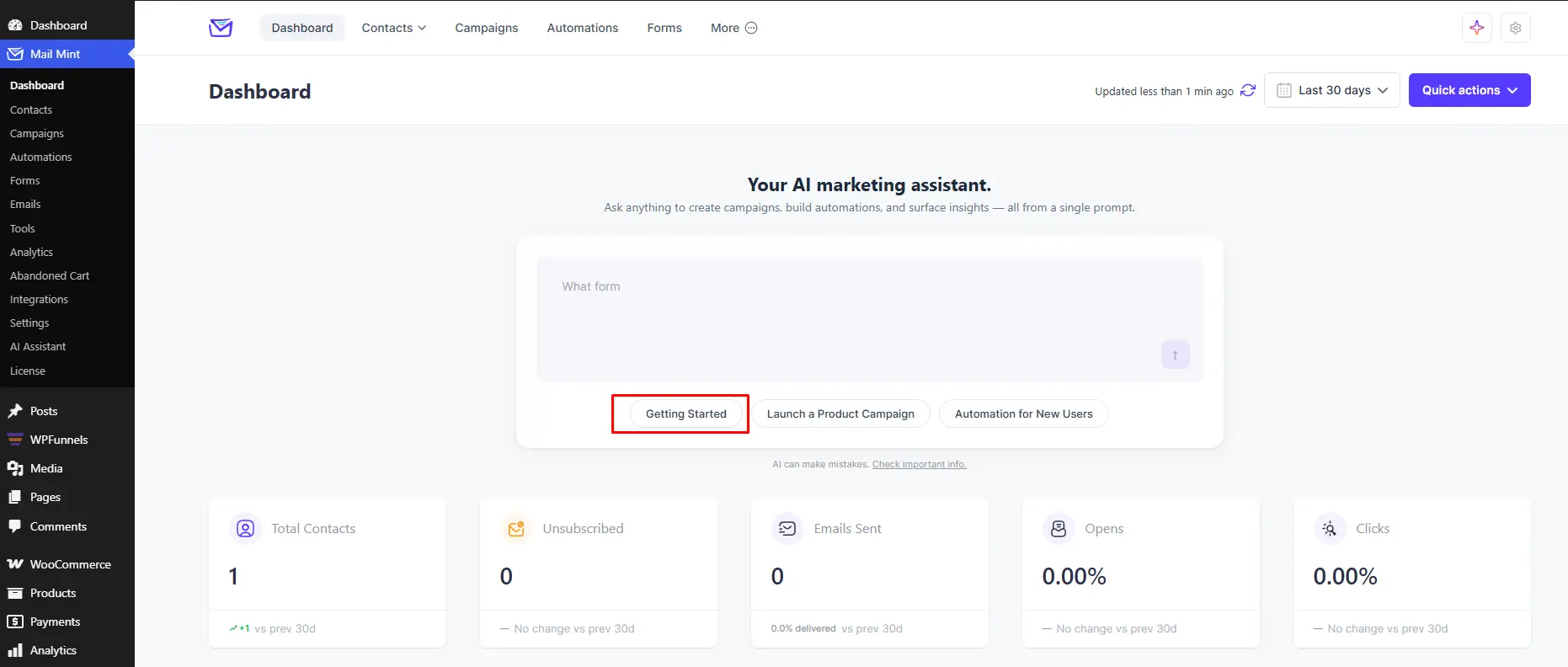Click the Pages sidebar icon
This screenshot has width=1568, height=667.
click(15, 497)
